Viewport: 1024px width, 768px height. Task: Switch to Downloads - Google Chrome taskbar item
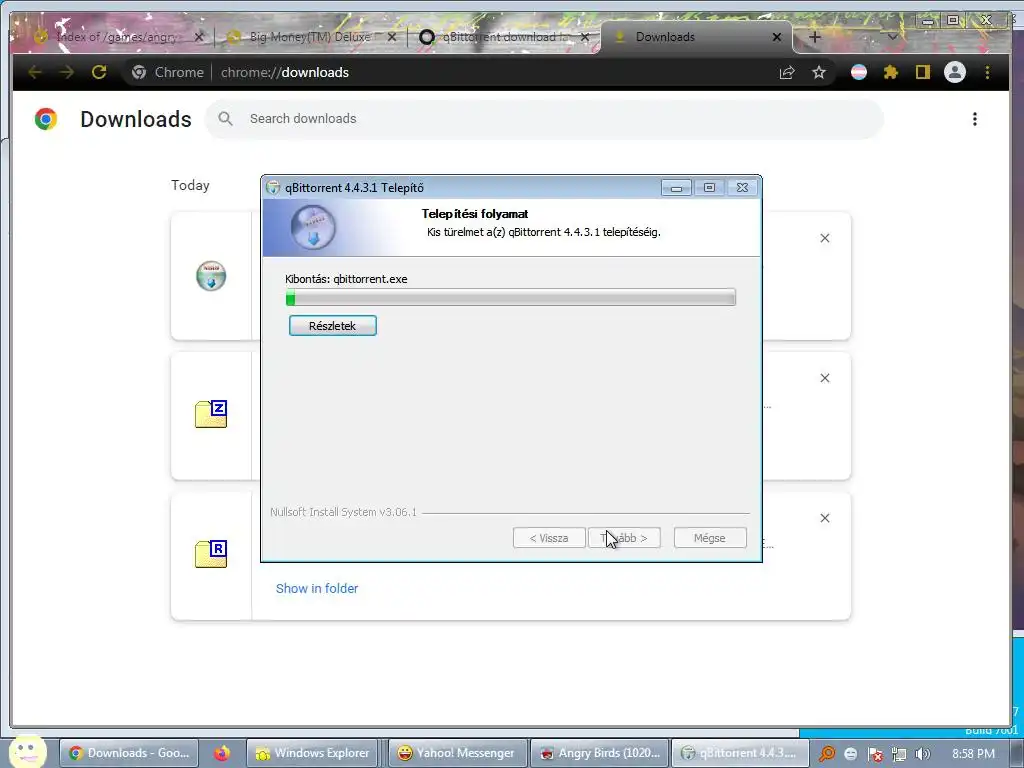(x=129, y=754)
